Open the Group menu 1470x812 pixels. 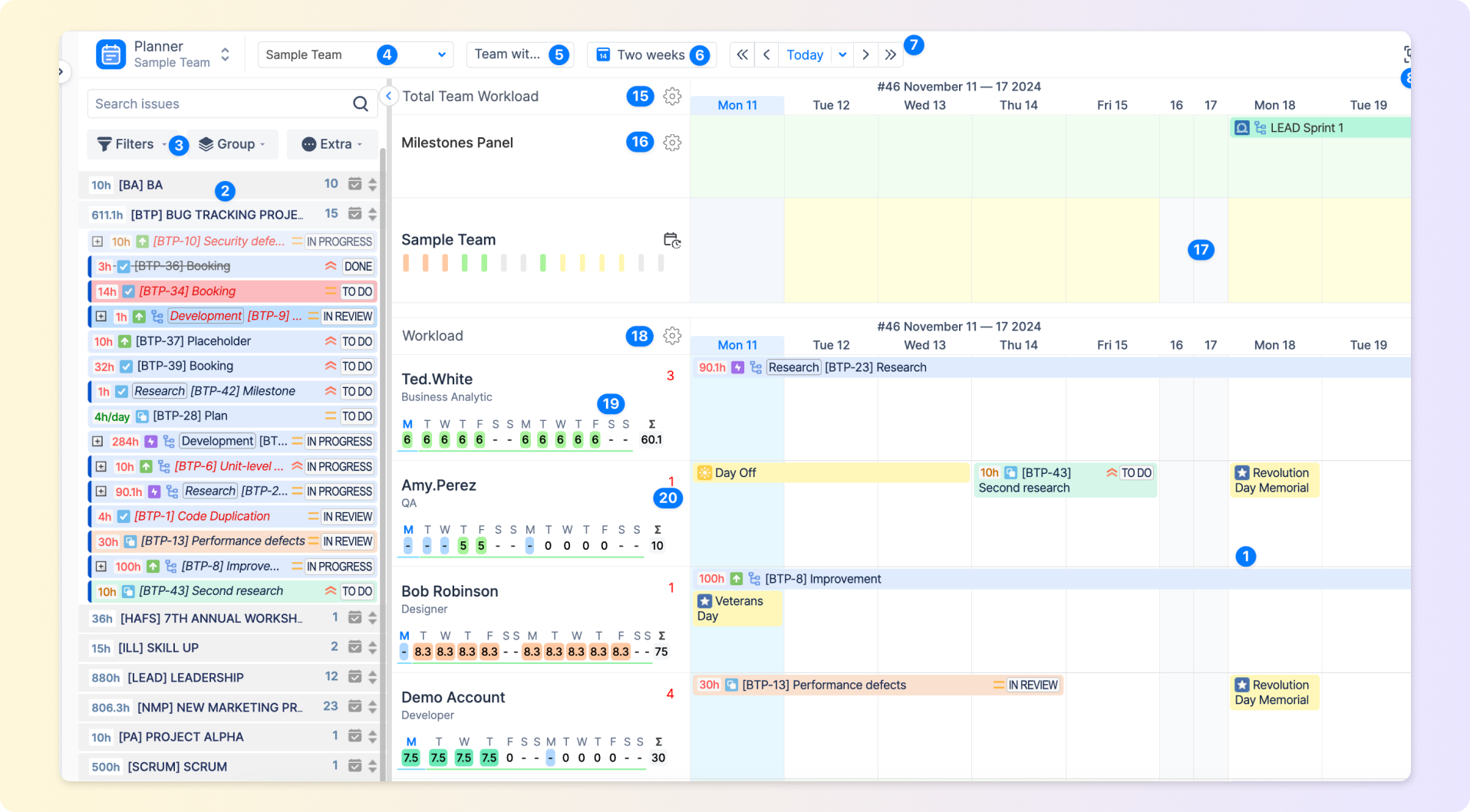232,144
